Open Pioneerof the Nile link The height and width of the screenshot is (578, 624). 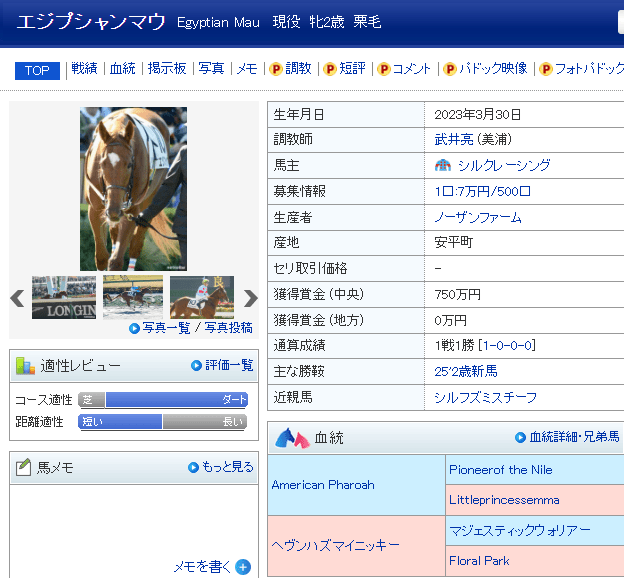tap(501, 470)
